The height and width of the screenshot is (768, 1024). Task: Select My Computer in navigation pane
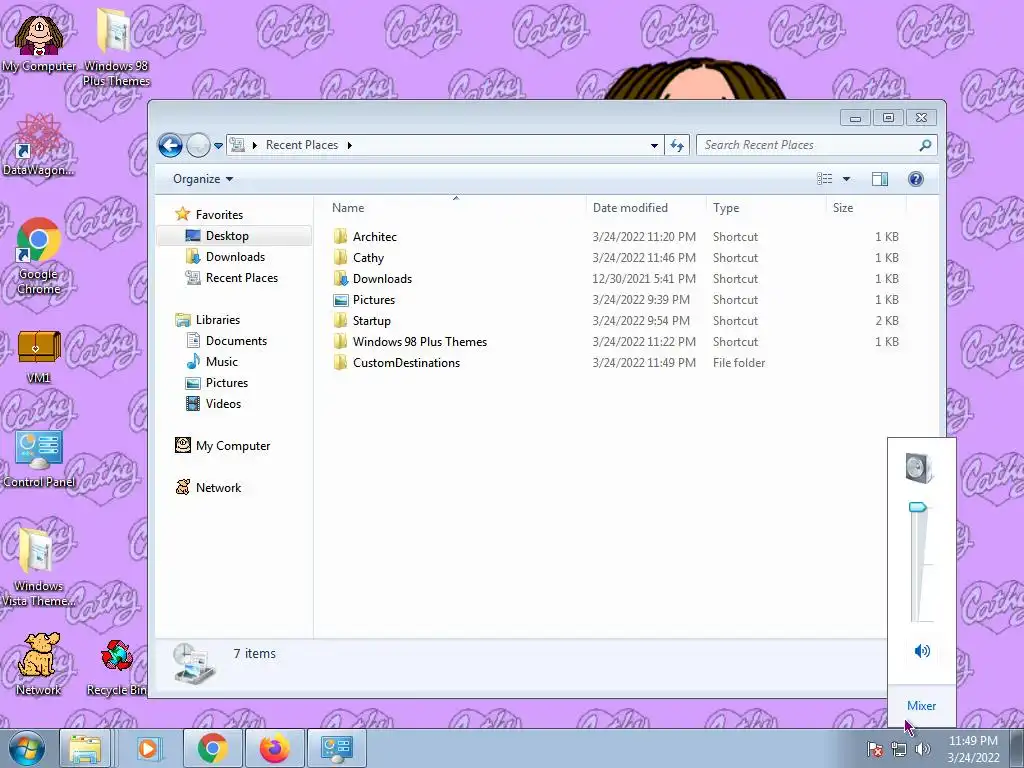coord(223,445)
